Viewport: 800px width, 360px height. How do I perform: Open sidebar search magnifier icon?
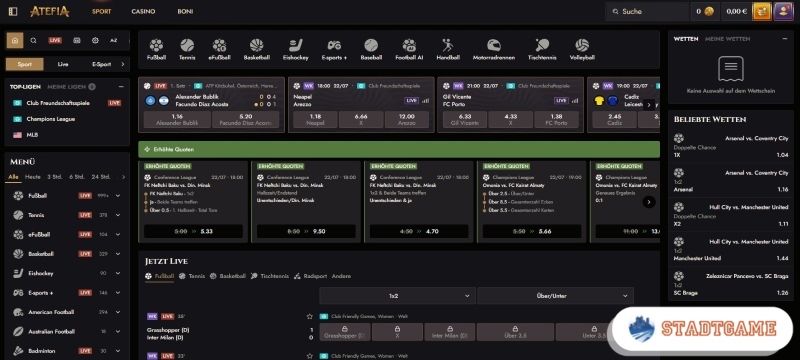tap(34, 40)
